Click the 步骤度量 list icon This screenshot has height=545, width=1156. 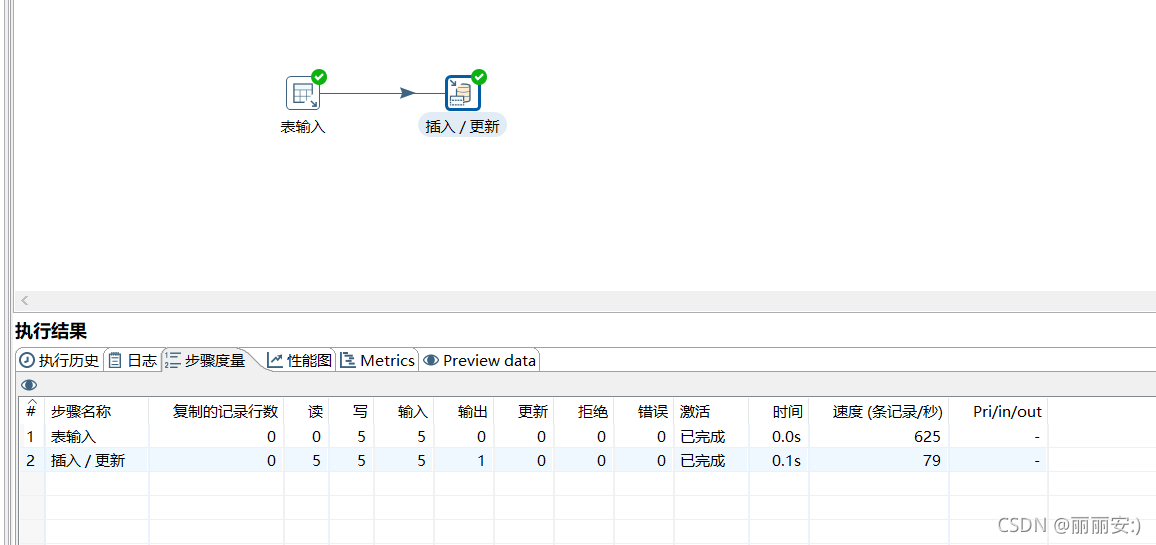coord(173,361)
